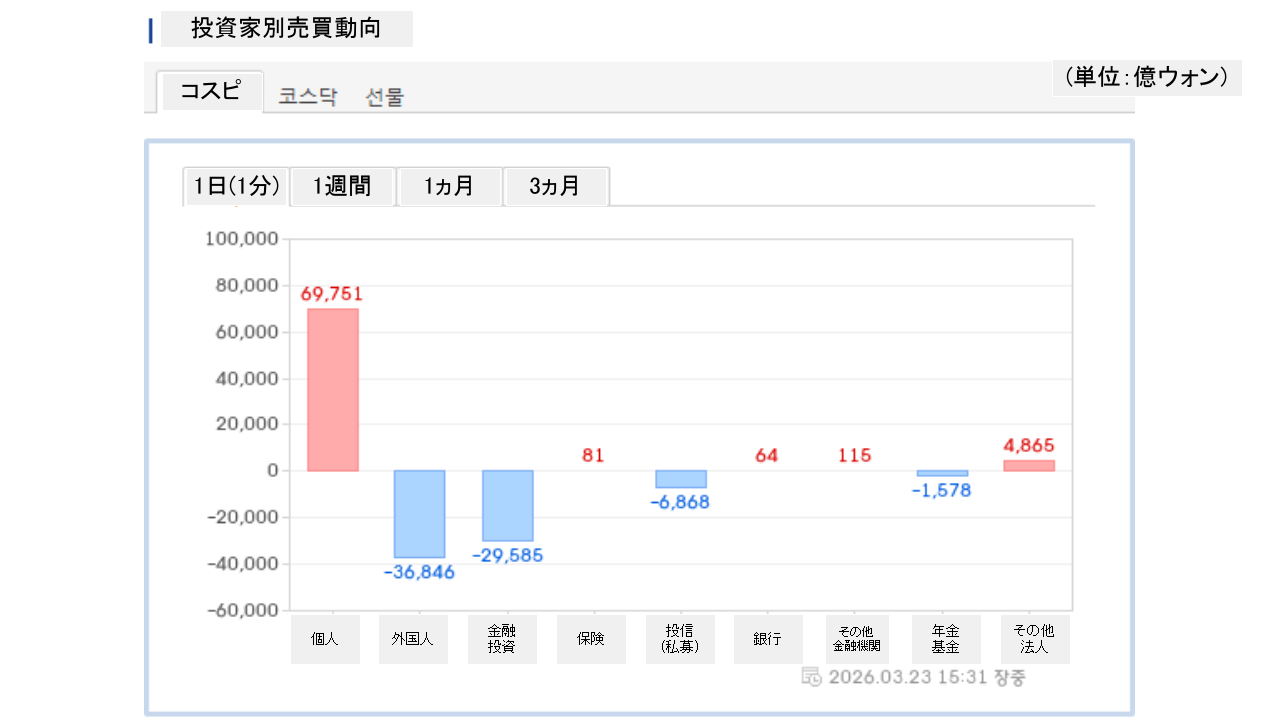
Task: Select the red その他法人 bar showing 4,865
Action: coord(1029,465)
